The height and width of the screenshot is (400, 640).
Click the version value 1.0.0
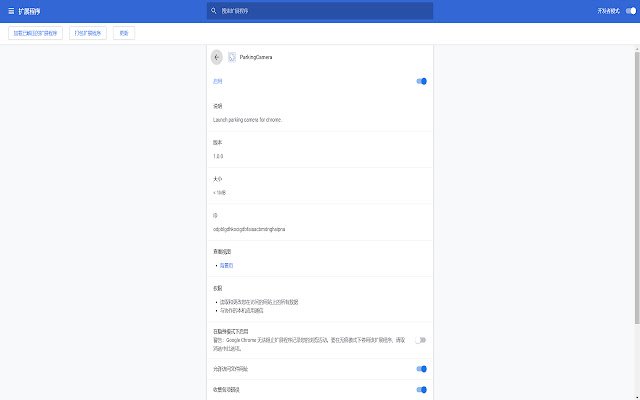tap(218, 156)
